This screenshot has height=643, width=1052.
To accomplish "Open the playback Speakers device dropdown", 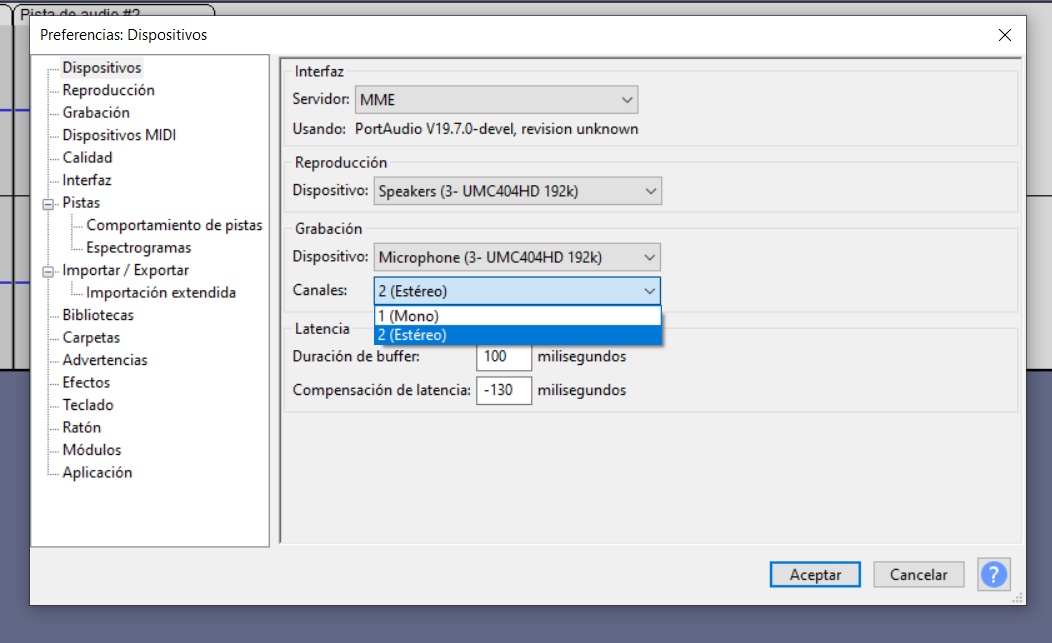I will (x=517, y=191).
